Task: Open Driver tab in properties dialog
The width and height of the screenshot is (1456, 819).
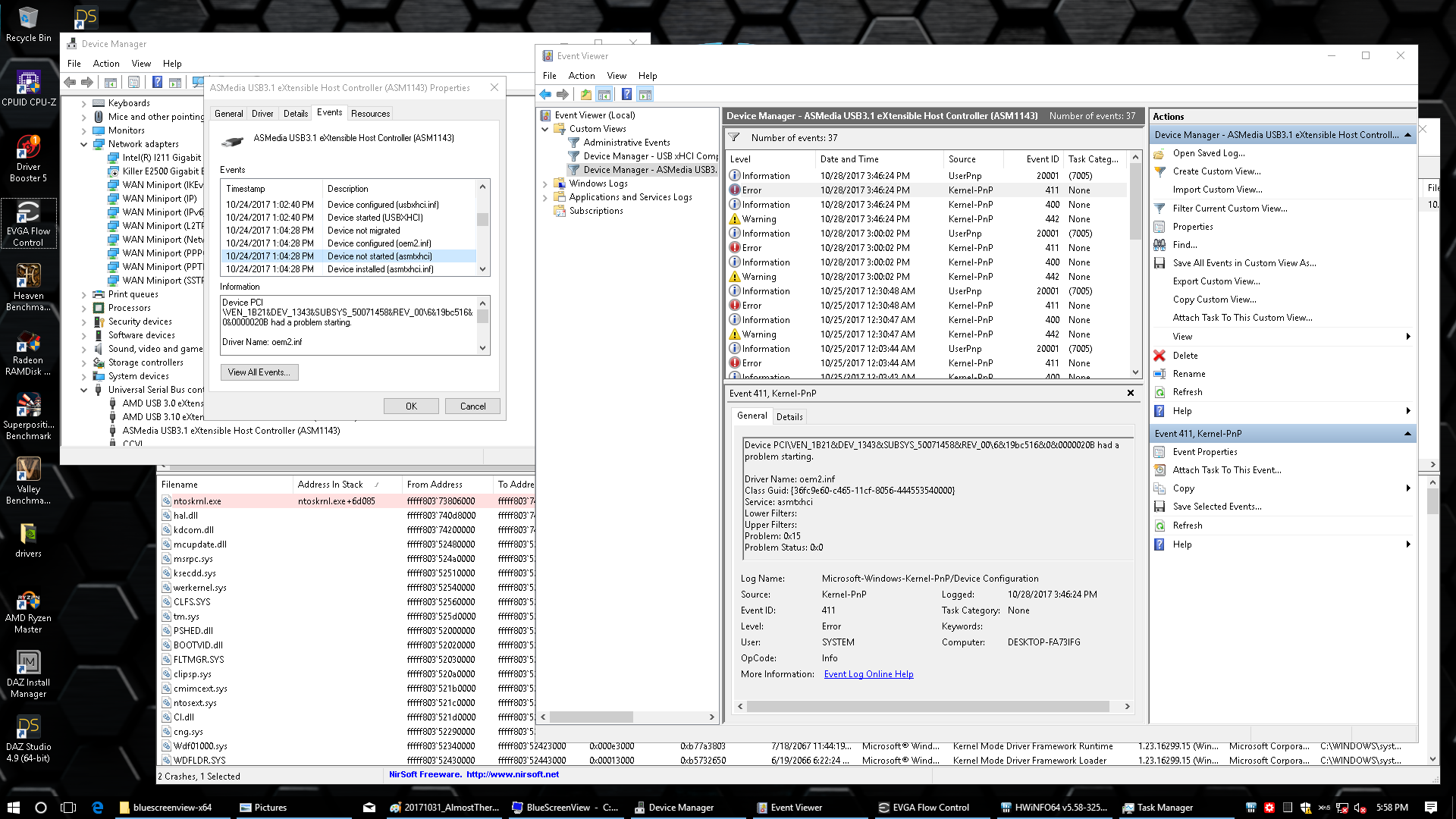Action: pyautogui.click(x=262, y=114)
